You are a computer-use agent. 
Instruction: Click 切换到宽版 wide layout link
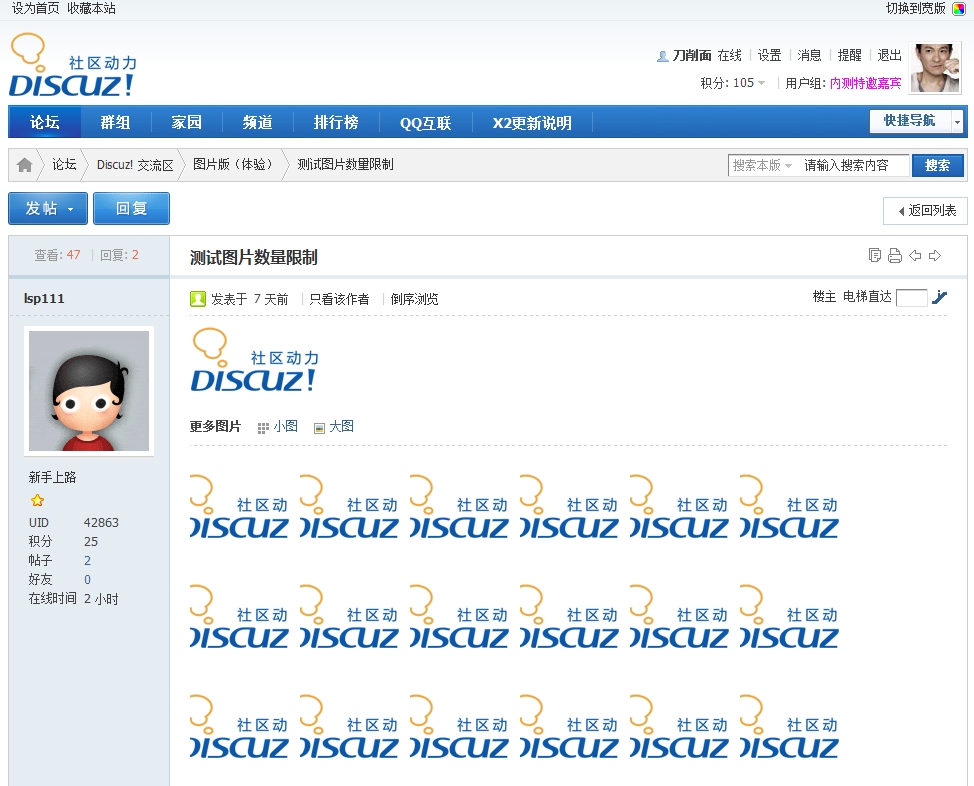pos(916,9)
